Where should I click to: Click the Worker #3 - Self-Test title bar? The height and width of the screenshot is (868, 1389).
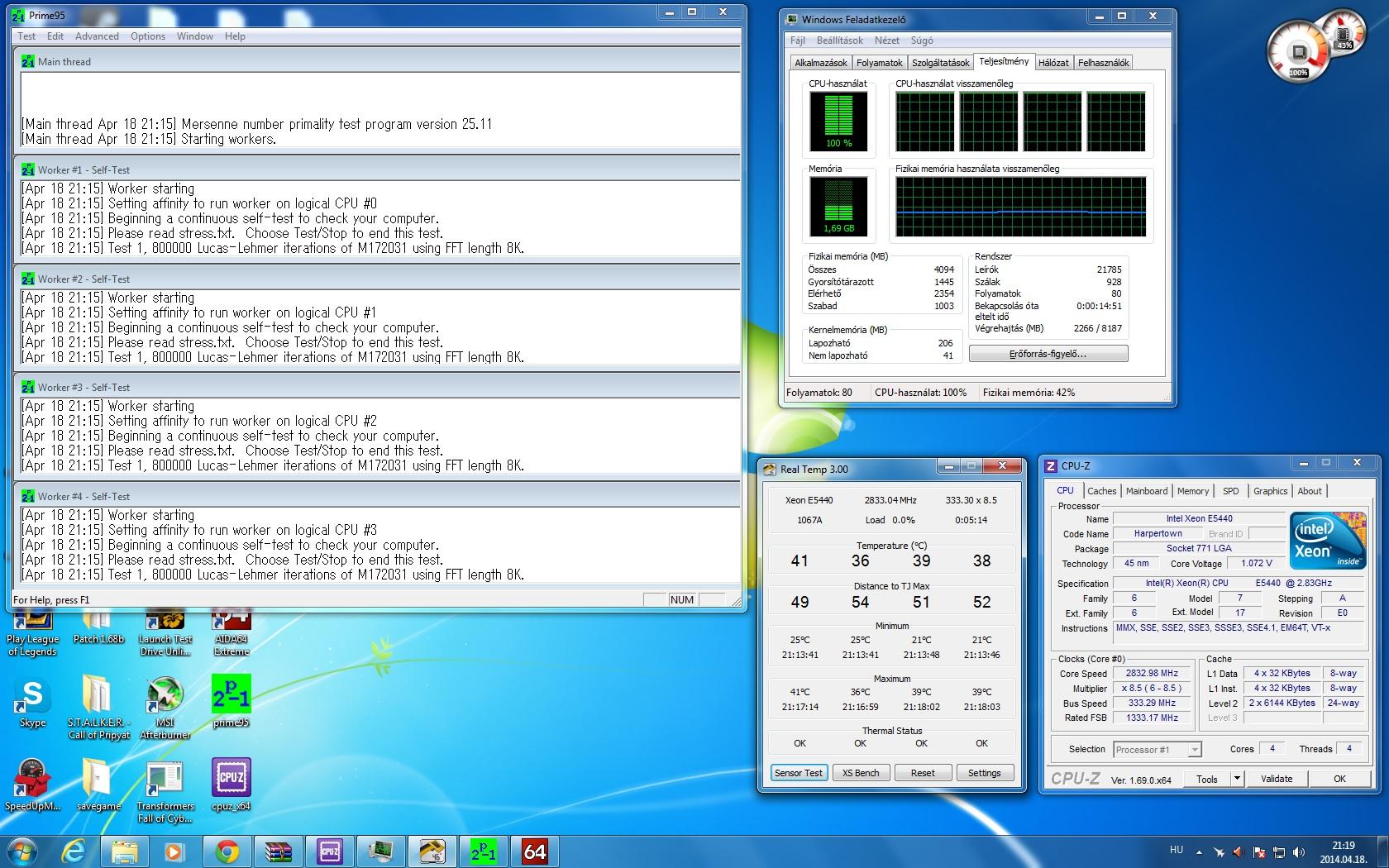377,387
